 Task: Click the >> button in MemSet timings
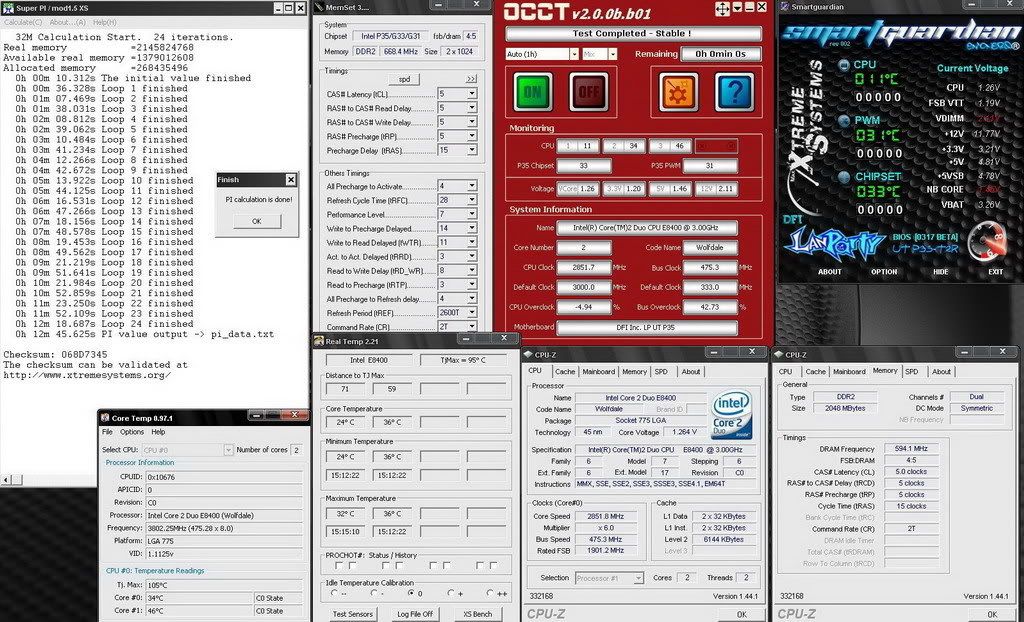click(x=471, y=80)
